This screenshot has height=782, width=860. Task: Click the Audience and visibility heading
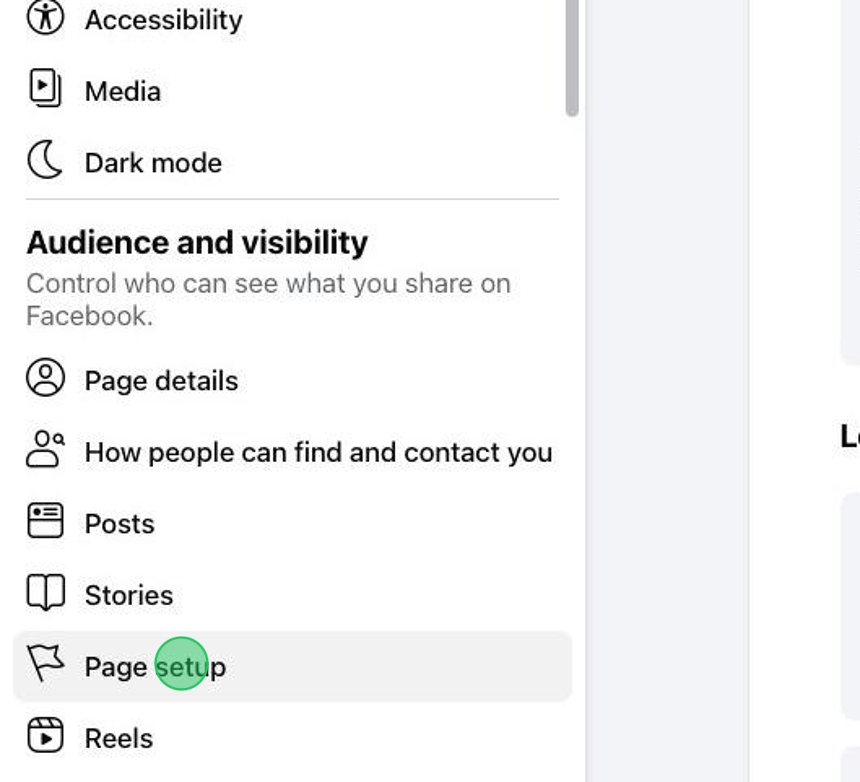(197, 242)
